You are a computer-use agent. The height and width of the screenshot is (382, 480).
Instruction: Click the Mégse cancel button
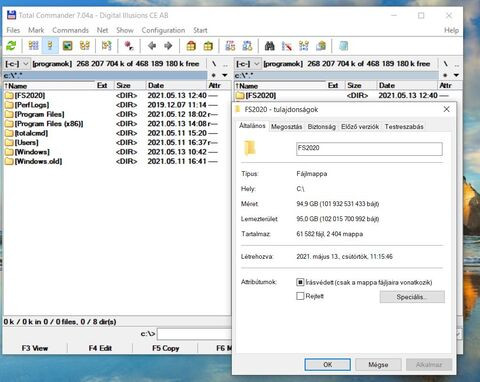point(378,365)
